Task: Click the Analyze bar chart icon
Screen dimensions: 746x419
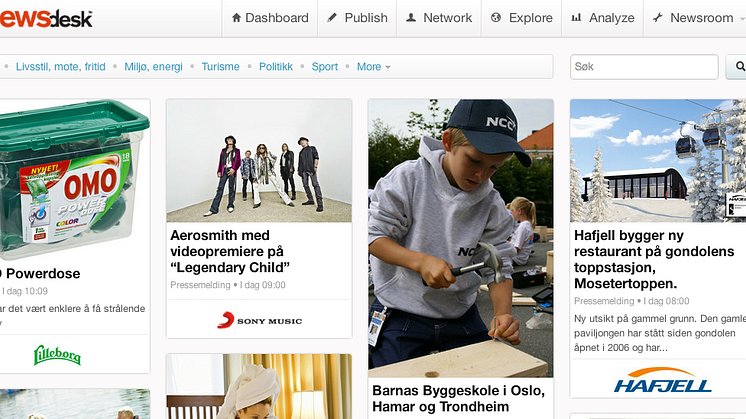Action: 576,18
